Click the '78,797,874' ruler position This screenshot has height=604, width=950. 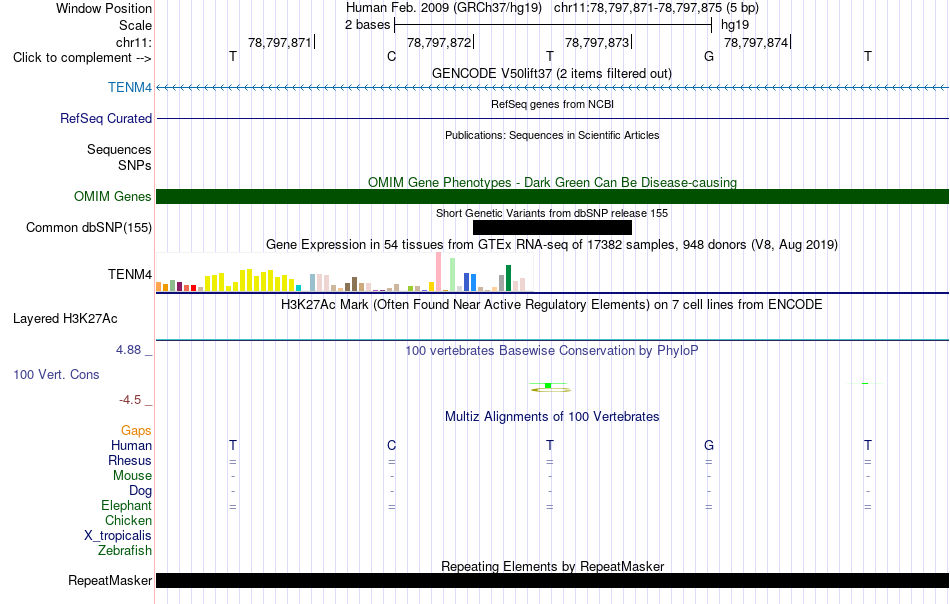click(756, 42)
